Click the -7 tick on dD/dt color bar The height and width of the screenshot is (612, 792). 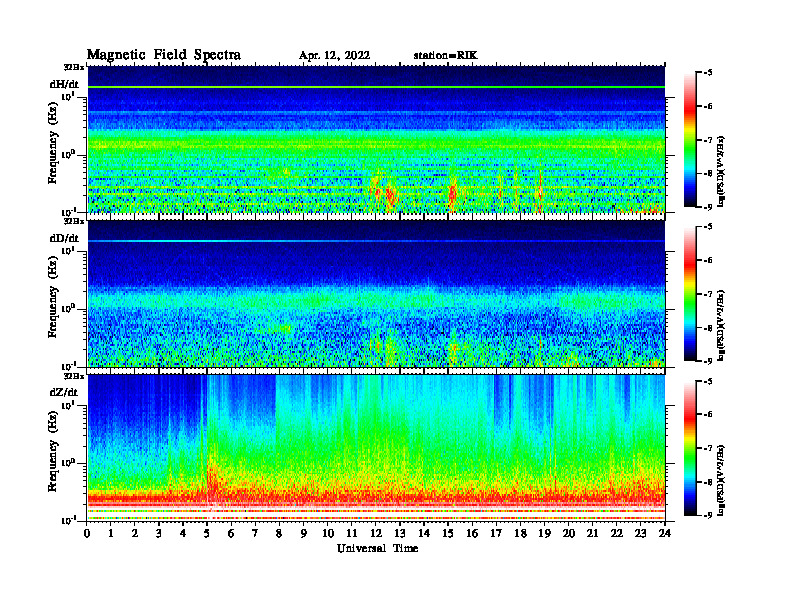[x=708, y=294]
